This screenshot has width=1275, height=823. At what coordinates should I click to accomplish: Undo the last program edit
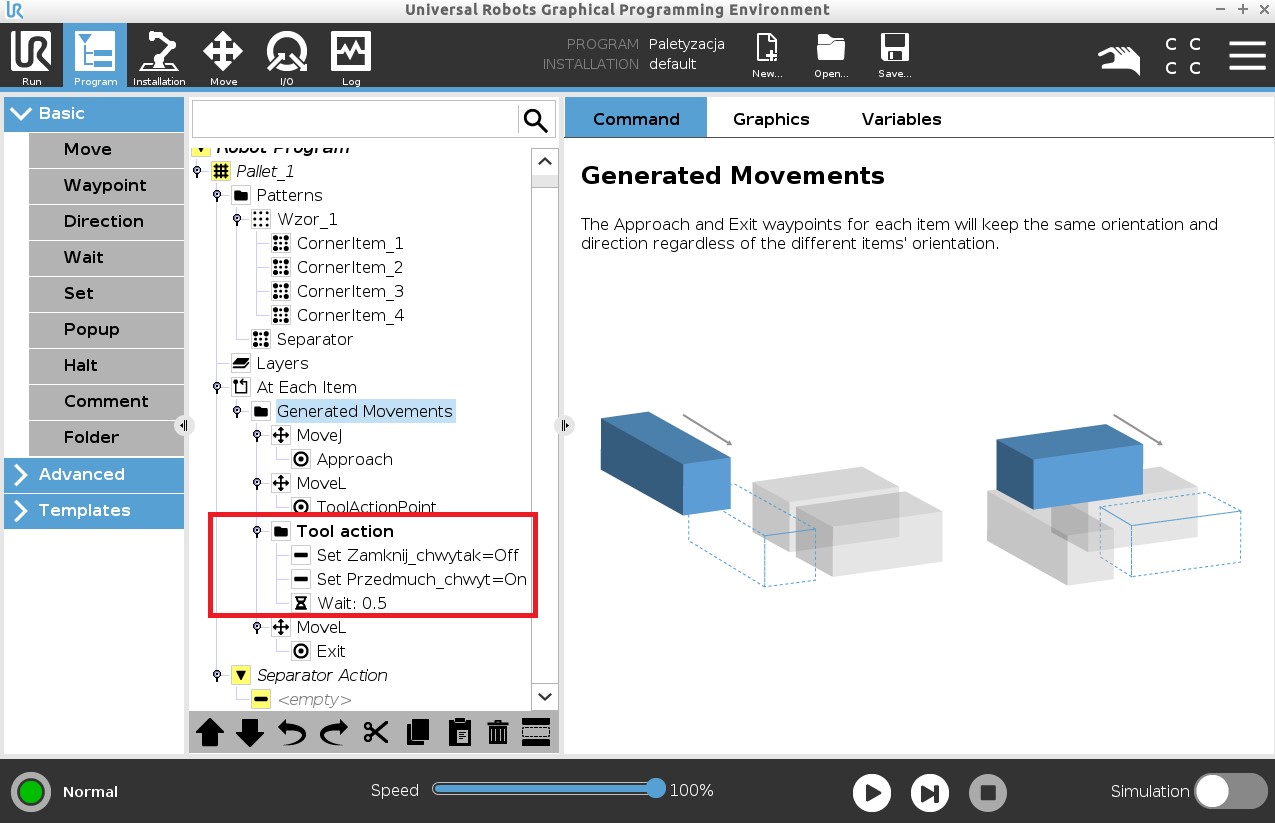pos(292,733)
